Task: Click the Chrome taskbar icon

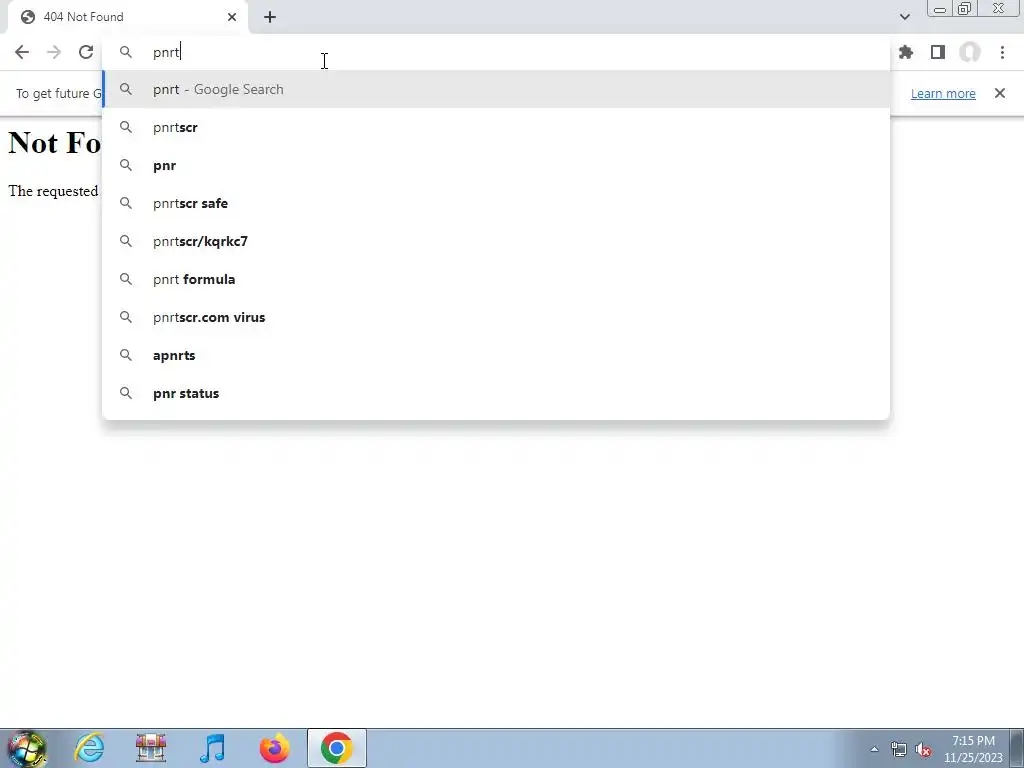Action: [x=336, y=748]
